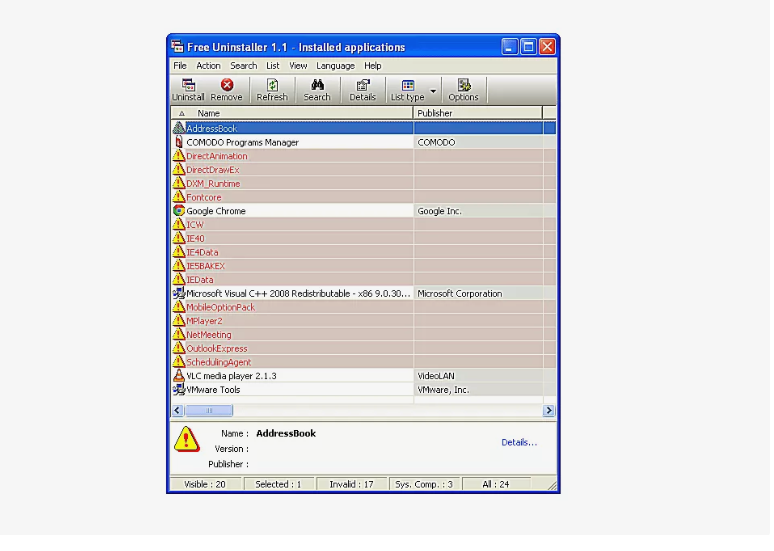Open the List menu
Viewport: 774px width, 551px height.
[x=272, y=66]
